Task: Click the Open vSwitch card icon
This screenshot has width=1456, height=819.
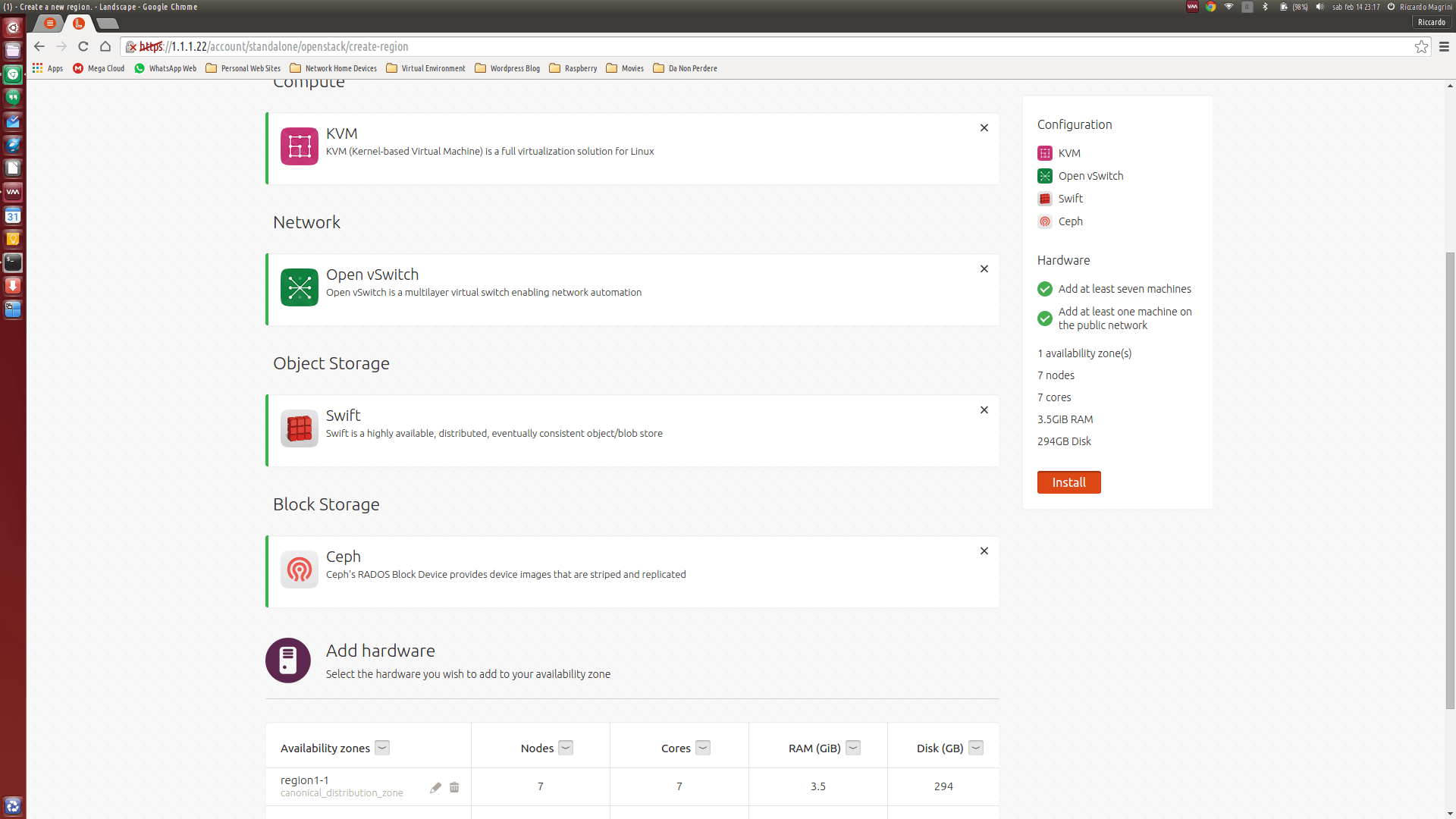Action: pos(300,287)
